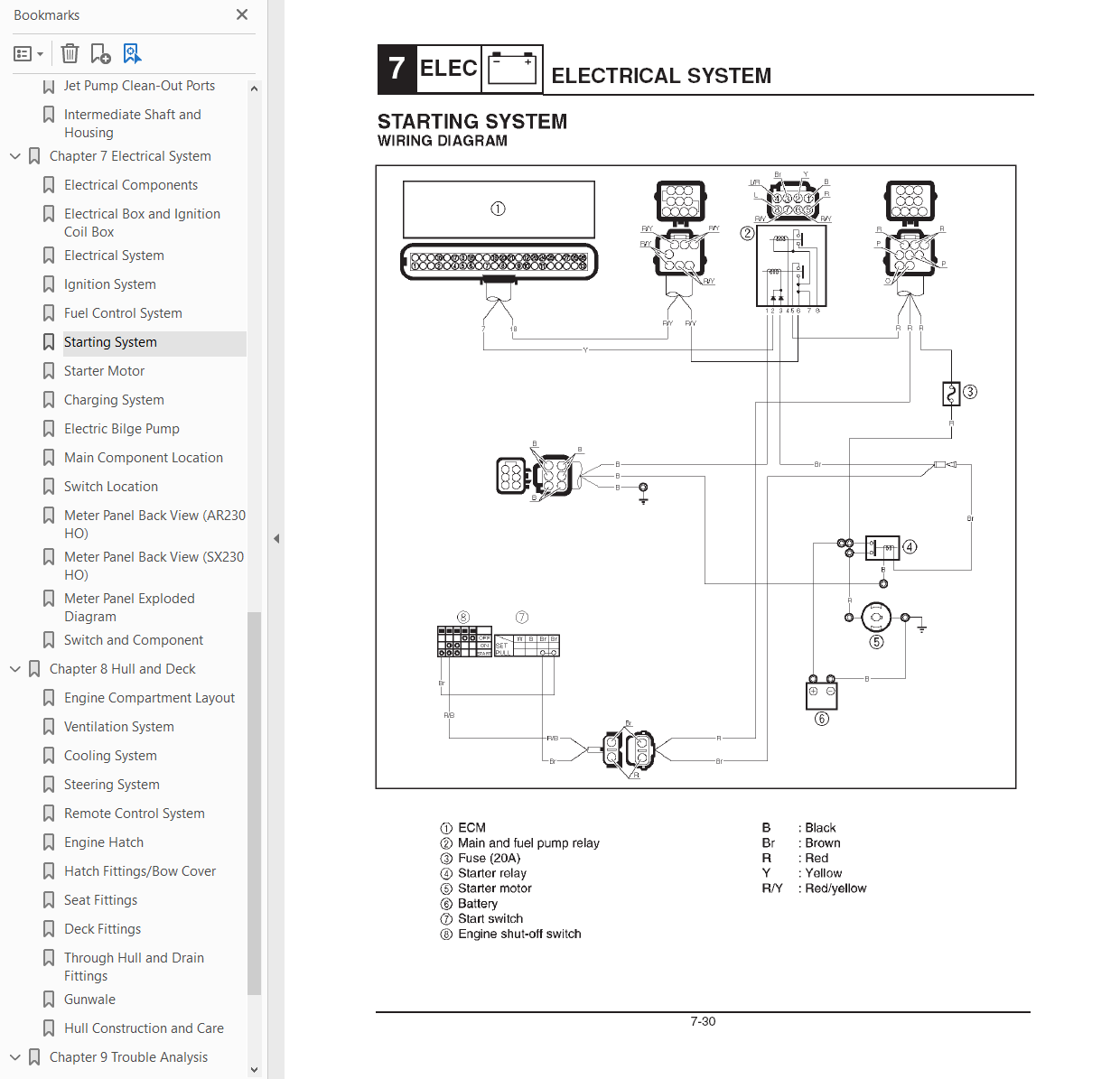Click the bookmark icon beside Gunwale
Viewport: 1120px width, 1079px height.
pyautogui.click(x=49, y=1000)
